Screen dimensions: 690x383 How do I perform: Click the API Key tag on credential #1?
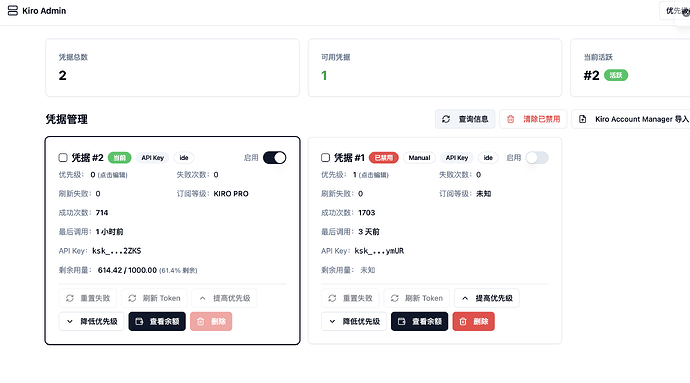pyautogui.click(x=457, y=158)
